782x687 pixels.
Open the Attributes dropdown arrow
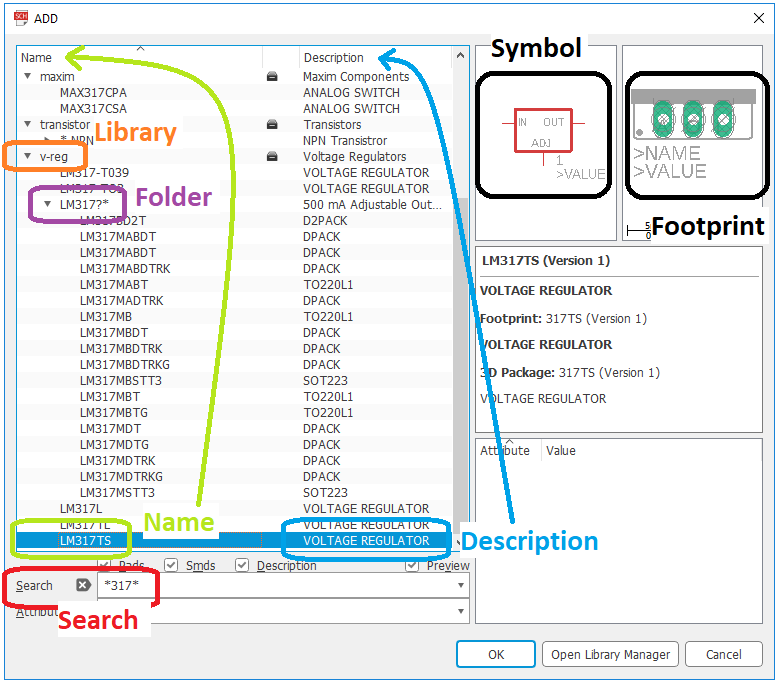click(x=461, y=611)
